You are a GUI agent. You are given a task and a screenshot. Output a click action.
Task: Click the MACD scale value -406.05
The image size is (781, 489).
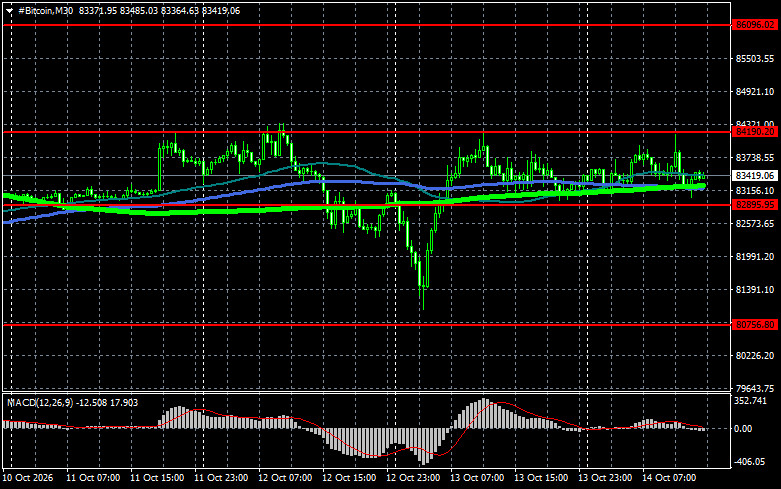click(x=750, y=462)
